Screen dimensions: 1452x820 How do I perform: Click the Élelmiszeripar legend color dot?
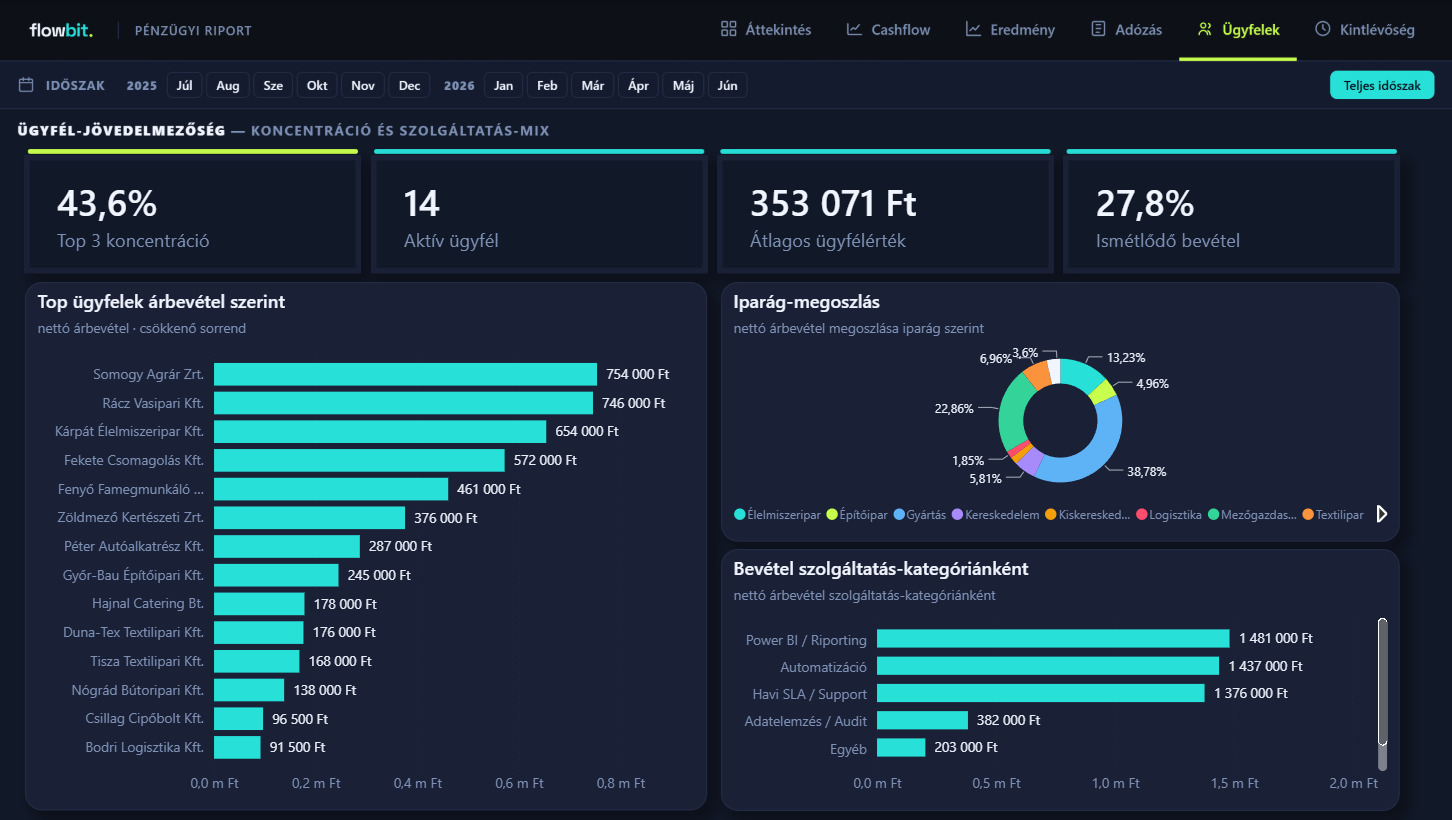pyautogui.click(x=740, y=514)
